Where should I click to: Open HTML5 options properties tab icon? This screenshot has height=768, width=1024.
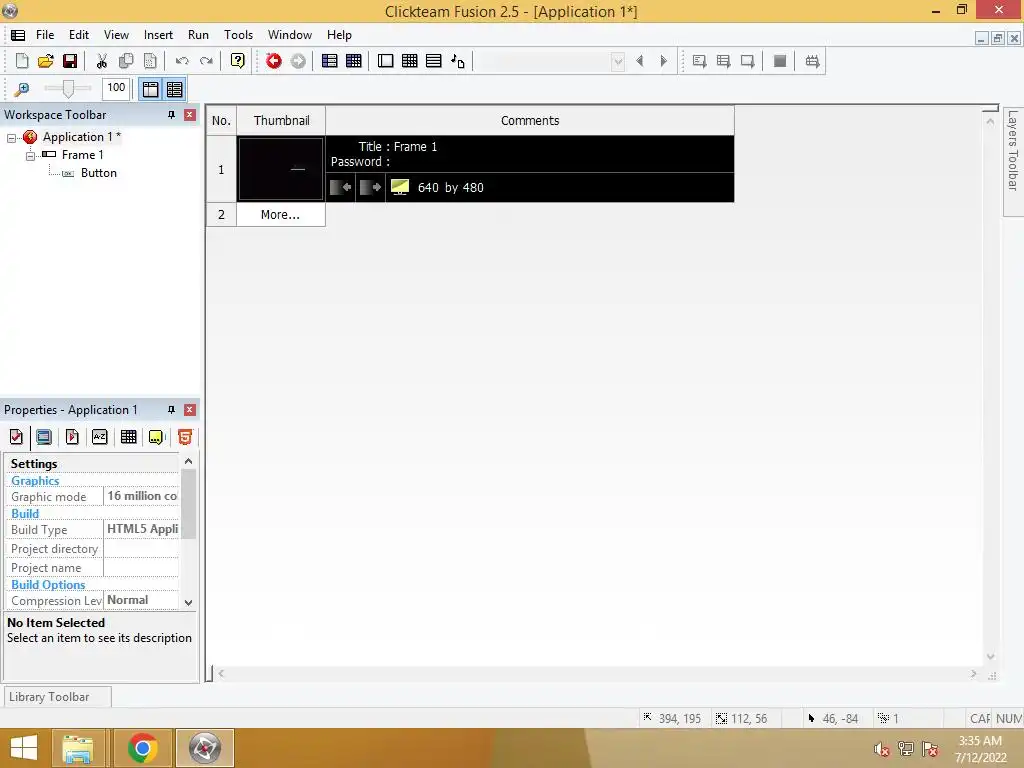click(x=185, y=437)
